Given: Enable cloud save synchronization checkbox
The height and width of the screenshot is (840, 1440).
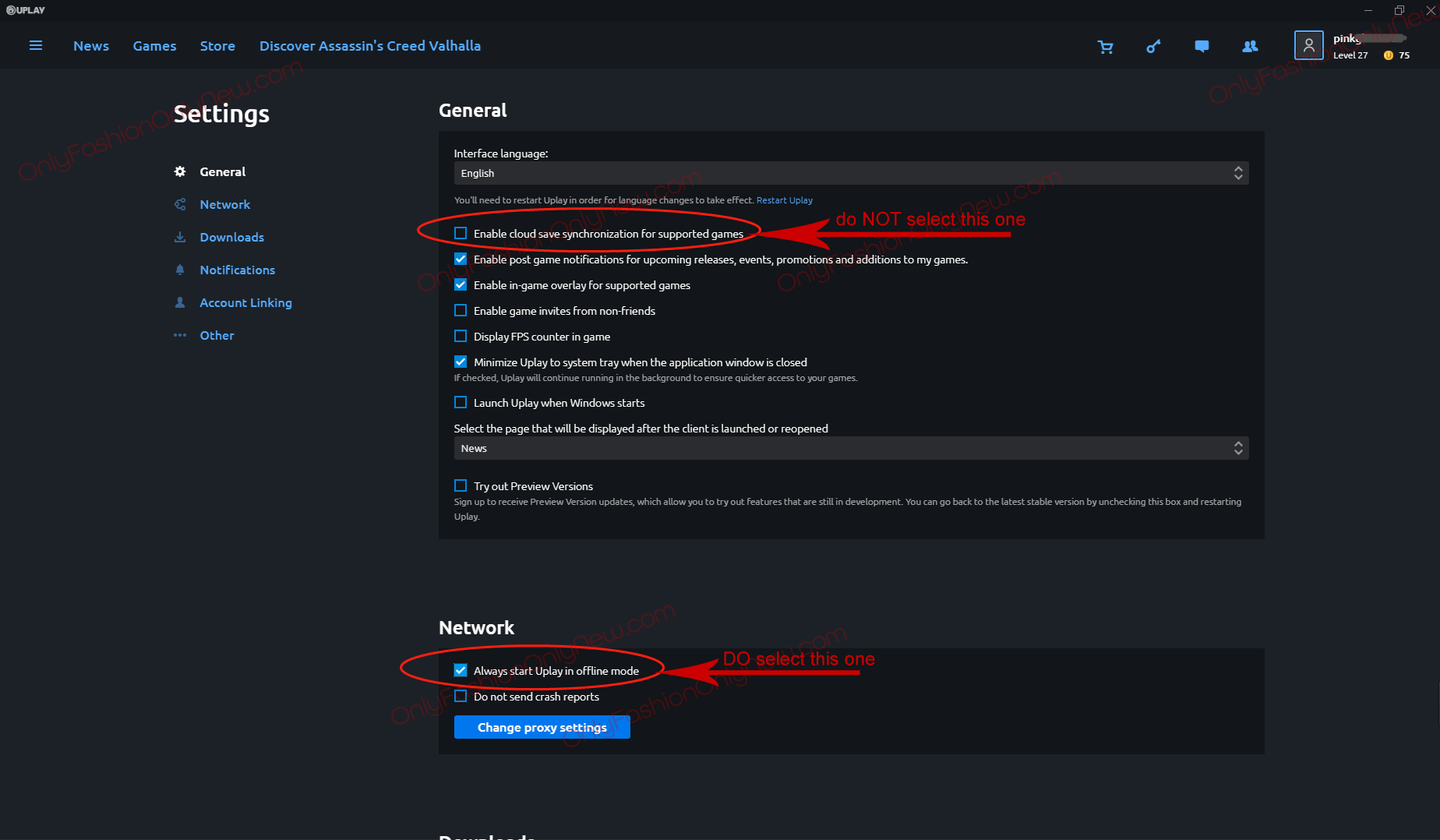Looking at the screenshot, I should pyautogui.click(x=461, y=233).
